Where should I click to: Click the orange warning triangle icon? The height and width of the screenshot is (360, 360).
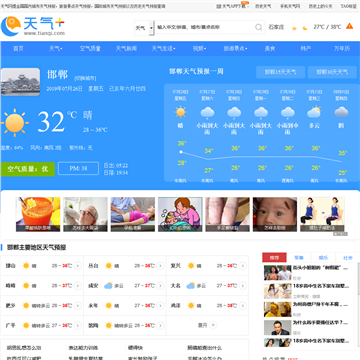349,26
